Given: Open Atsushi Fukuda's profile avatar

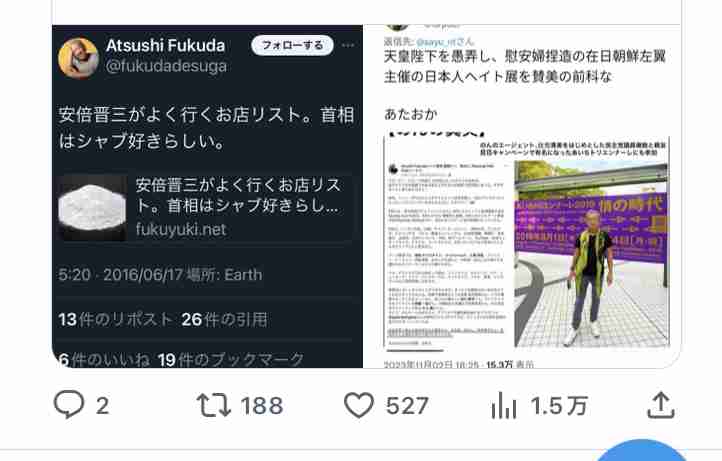Looking at the screenshot, I should (79, 58).
